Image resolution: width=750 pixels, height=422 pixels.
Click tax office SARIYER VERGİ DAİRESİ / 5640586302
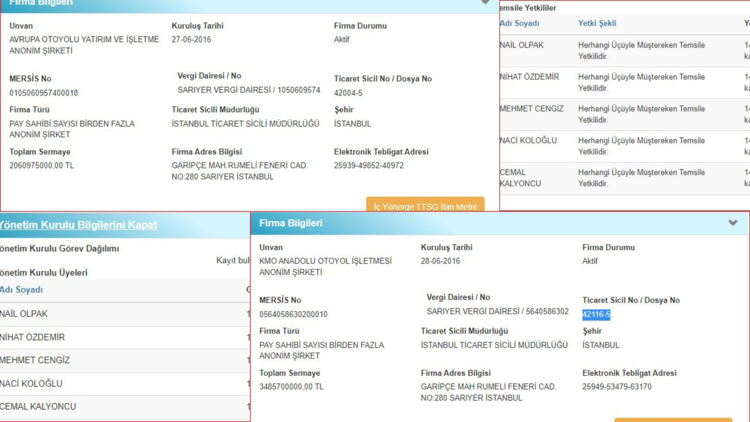pyautogui.click(x=497, y=311)
